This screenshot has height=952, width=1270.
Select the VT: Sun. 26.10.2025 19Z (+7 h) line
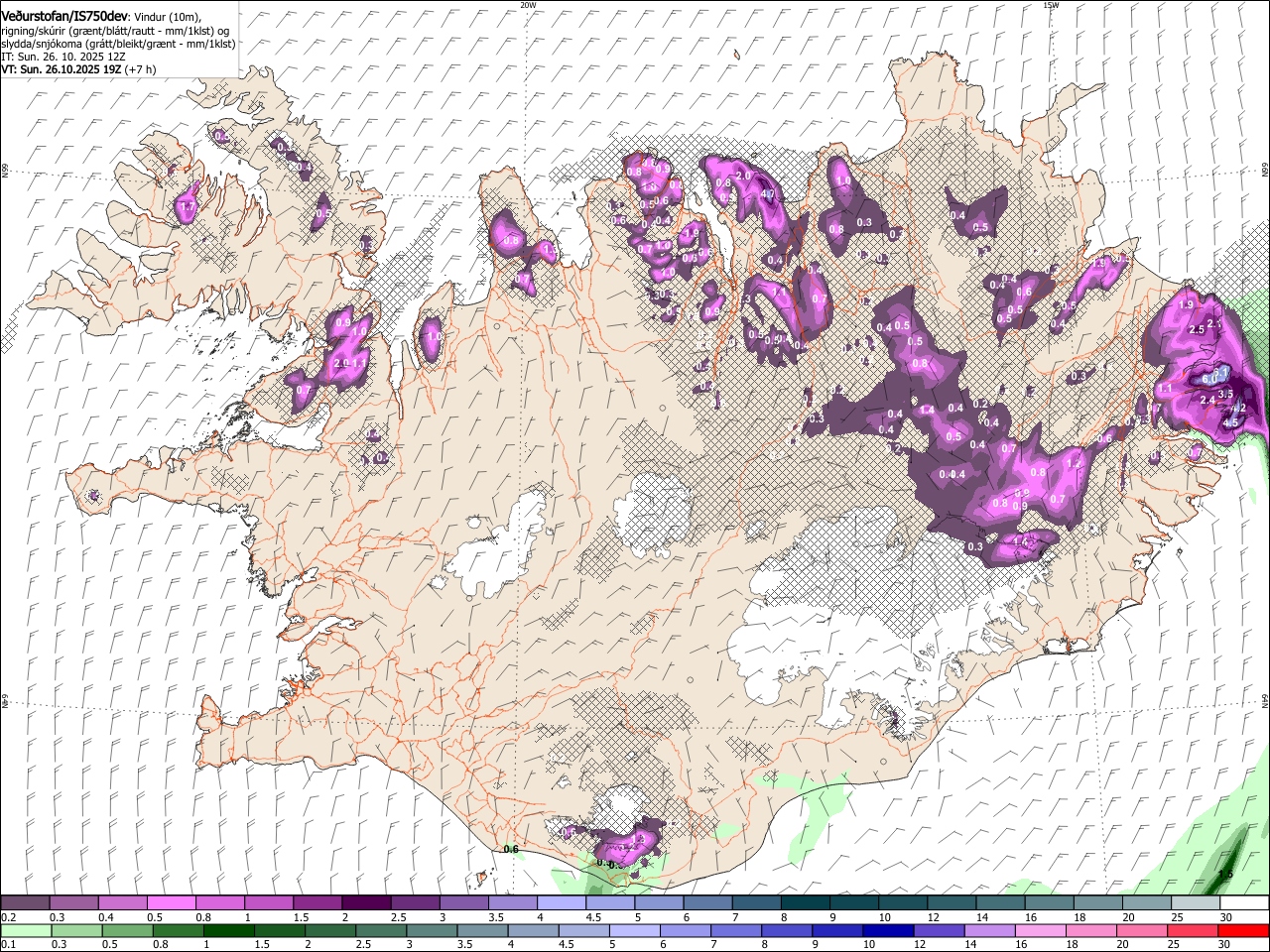(x=79, y=69)
